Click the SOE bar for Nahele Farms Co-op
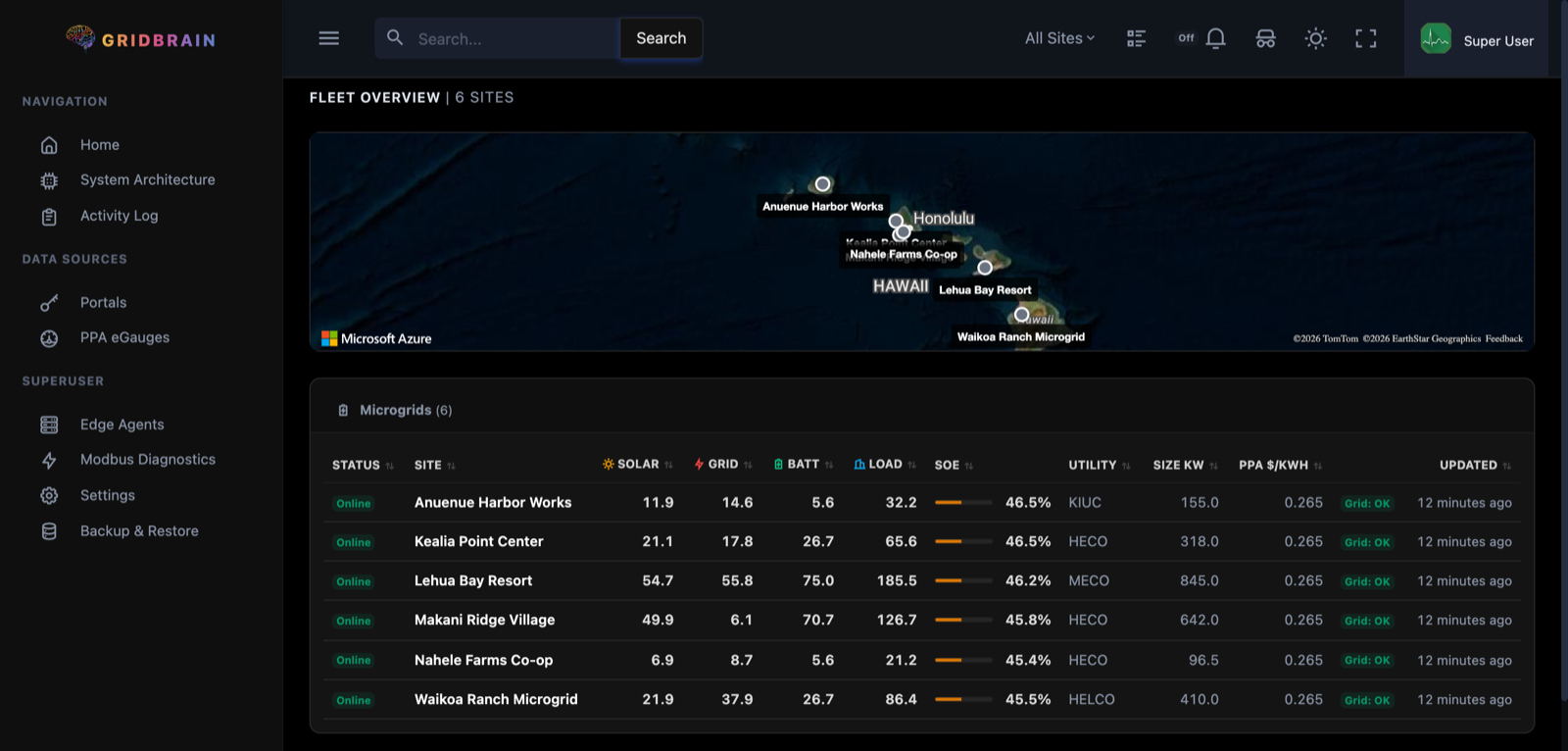The height and width of the screenshot is (751, 1568). pyautogui.click(x=963, y=660)
